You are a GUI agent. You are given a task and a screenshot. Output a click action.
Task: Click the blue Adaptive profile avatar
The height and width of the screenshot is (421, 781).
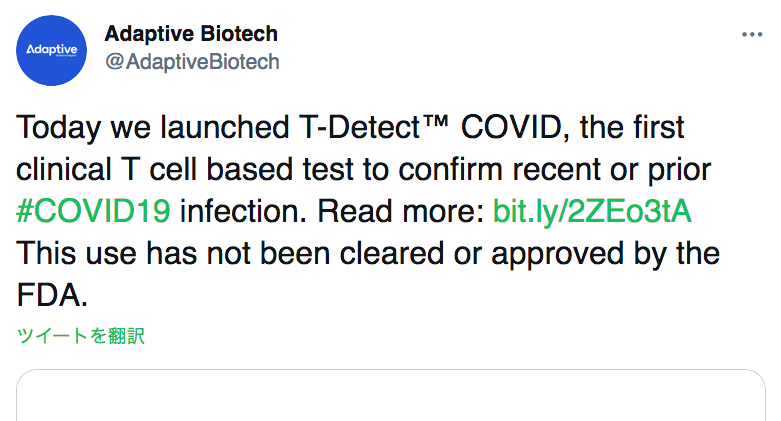51,50
